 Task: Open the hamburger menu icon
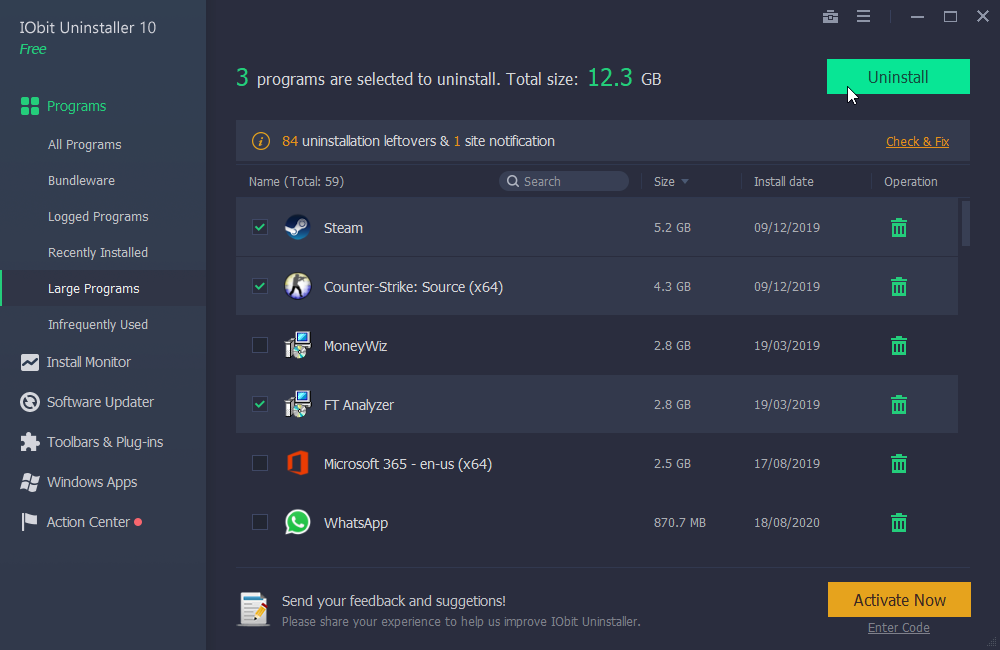[x=864, y=17]
